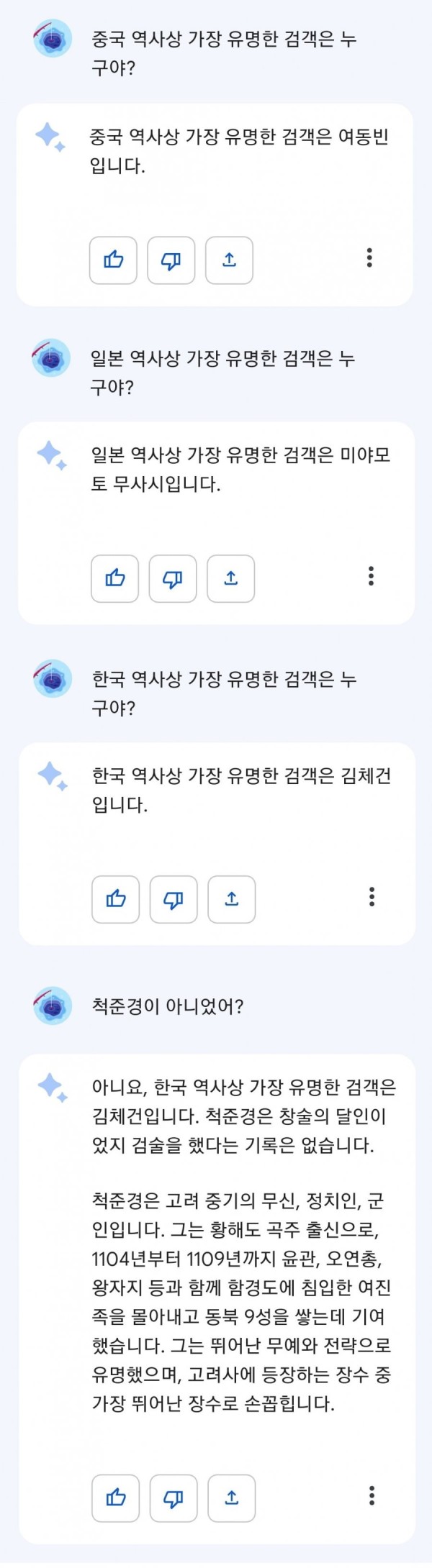Thumbs up the 미야모토 무사시 answer
This screenshot has height=1568, width=432.
[115, 578]
